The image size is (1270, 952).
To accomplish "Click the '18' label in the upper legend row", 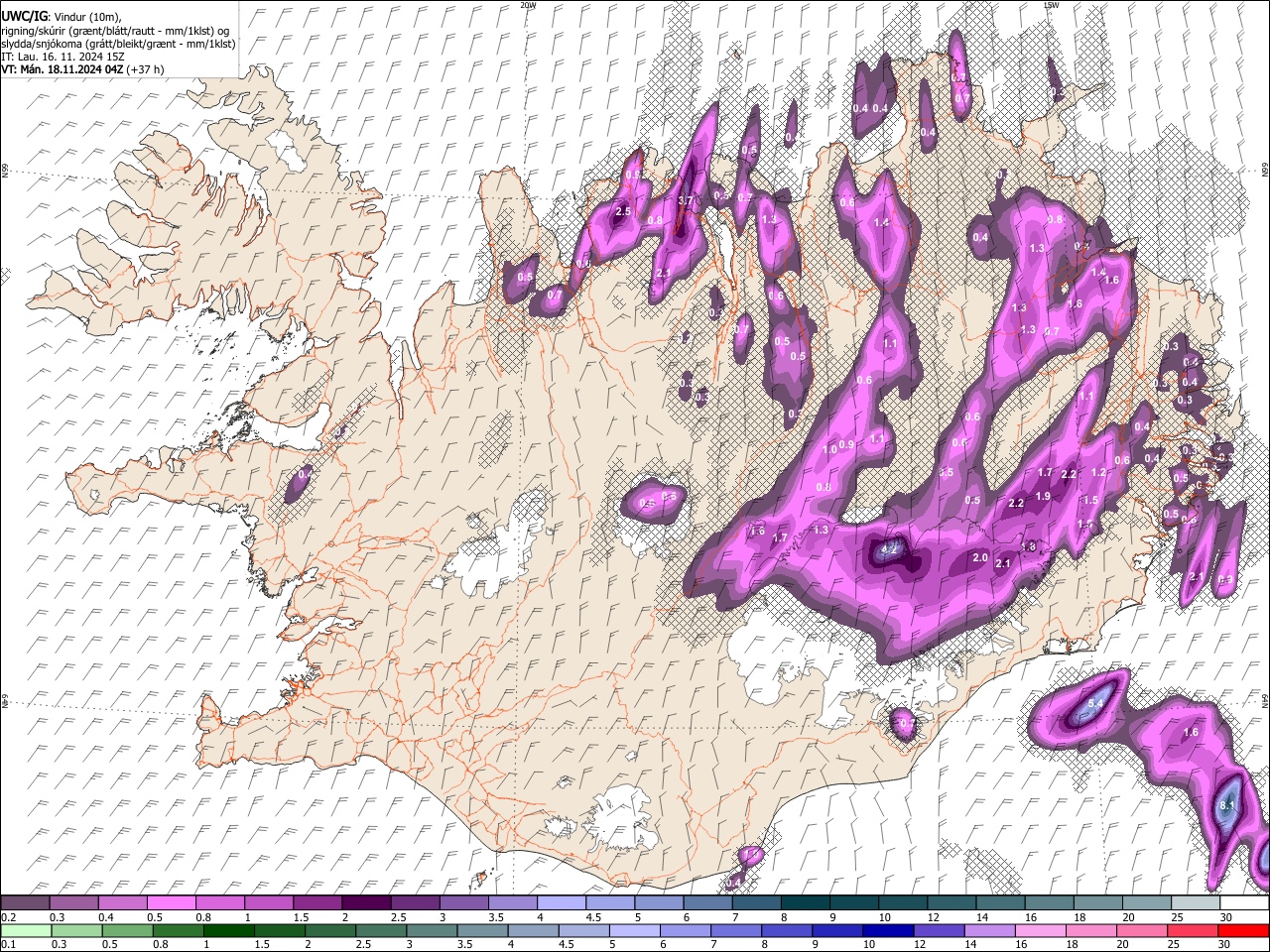I will [x=1079, y=917].
